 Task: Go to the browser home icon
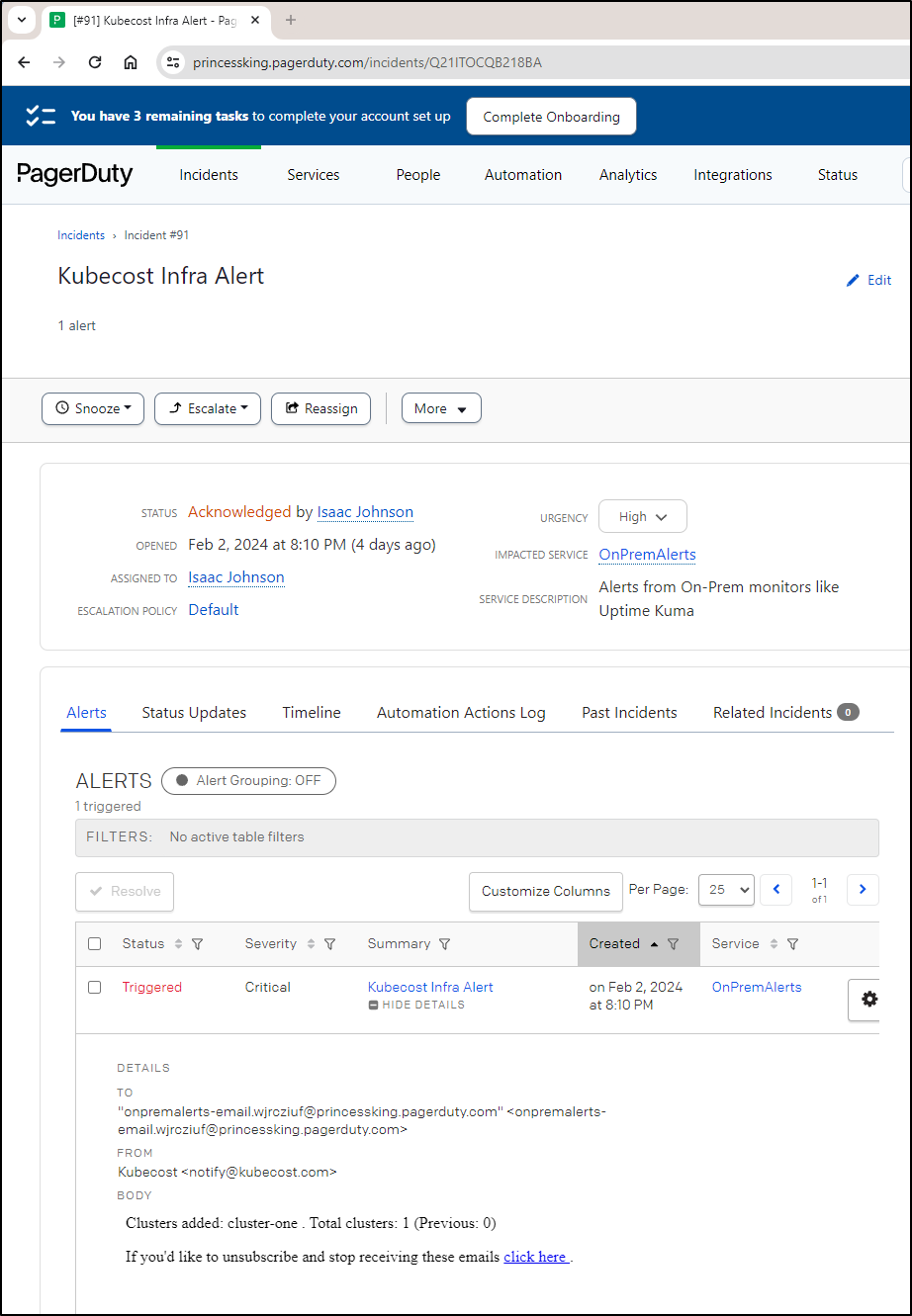131,62
